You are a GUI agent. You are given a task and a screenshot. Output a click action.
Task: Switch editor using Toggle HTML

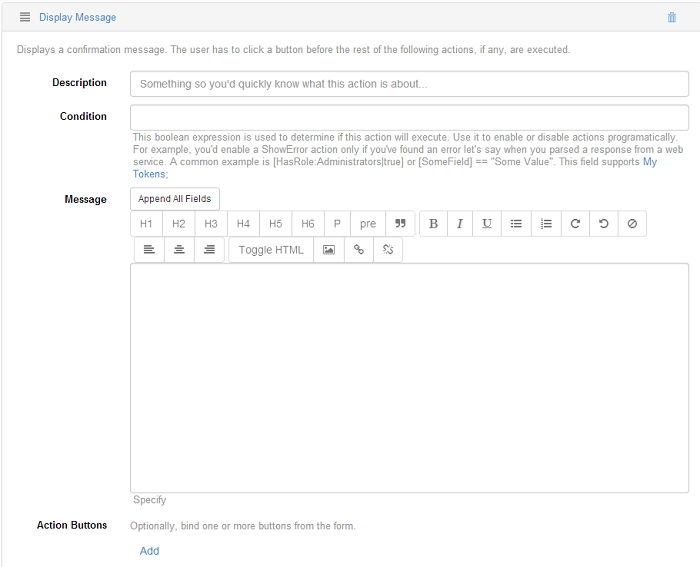pos(271,250)
